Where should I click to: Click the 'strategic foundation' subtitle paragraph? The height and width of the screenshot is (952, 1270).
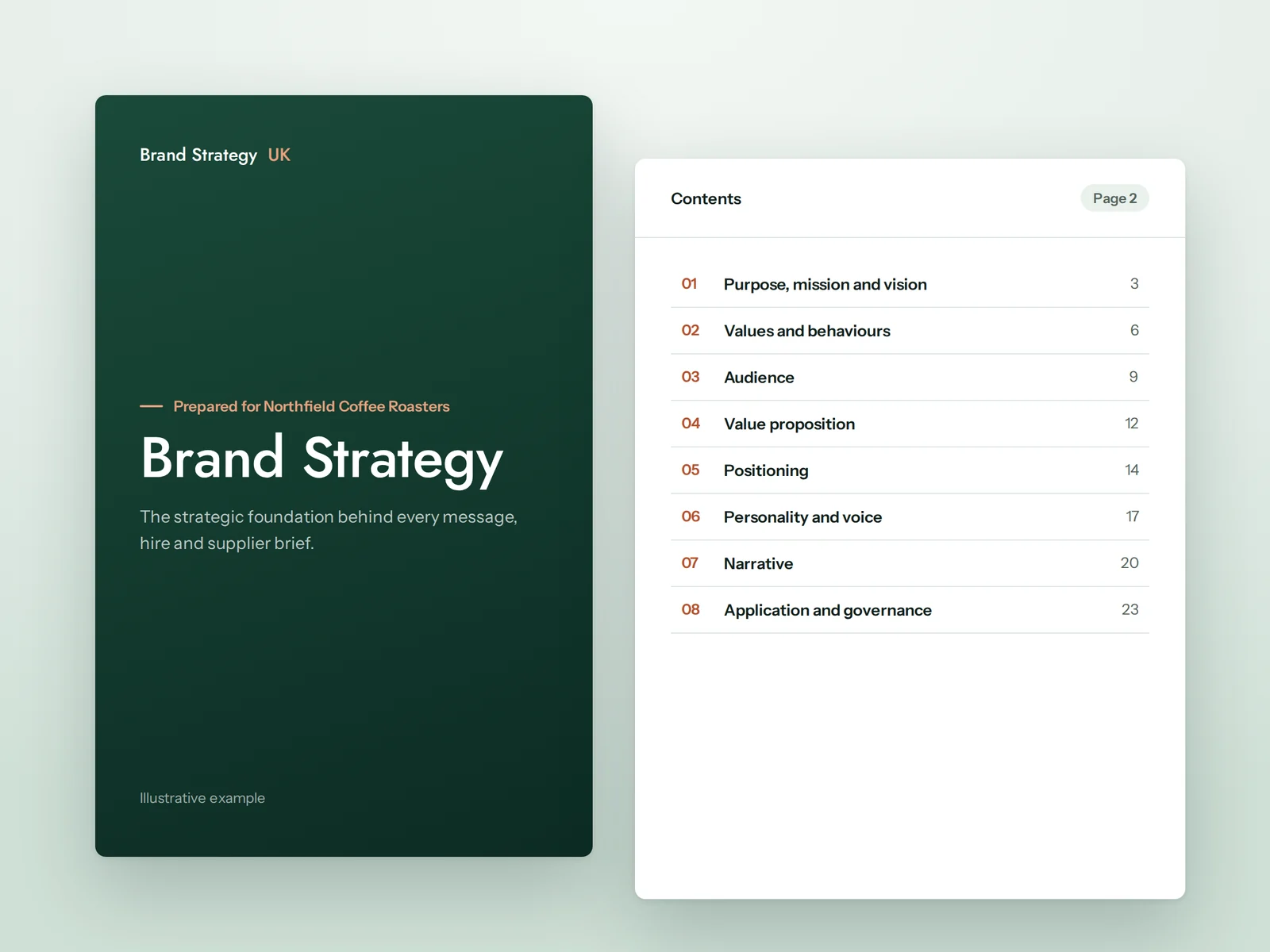pos(329,530)
